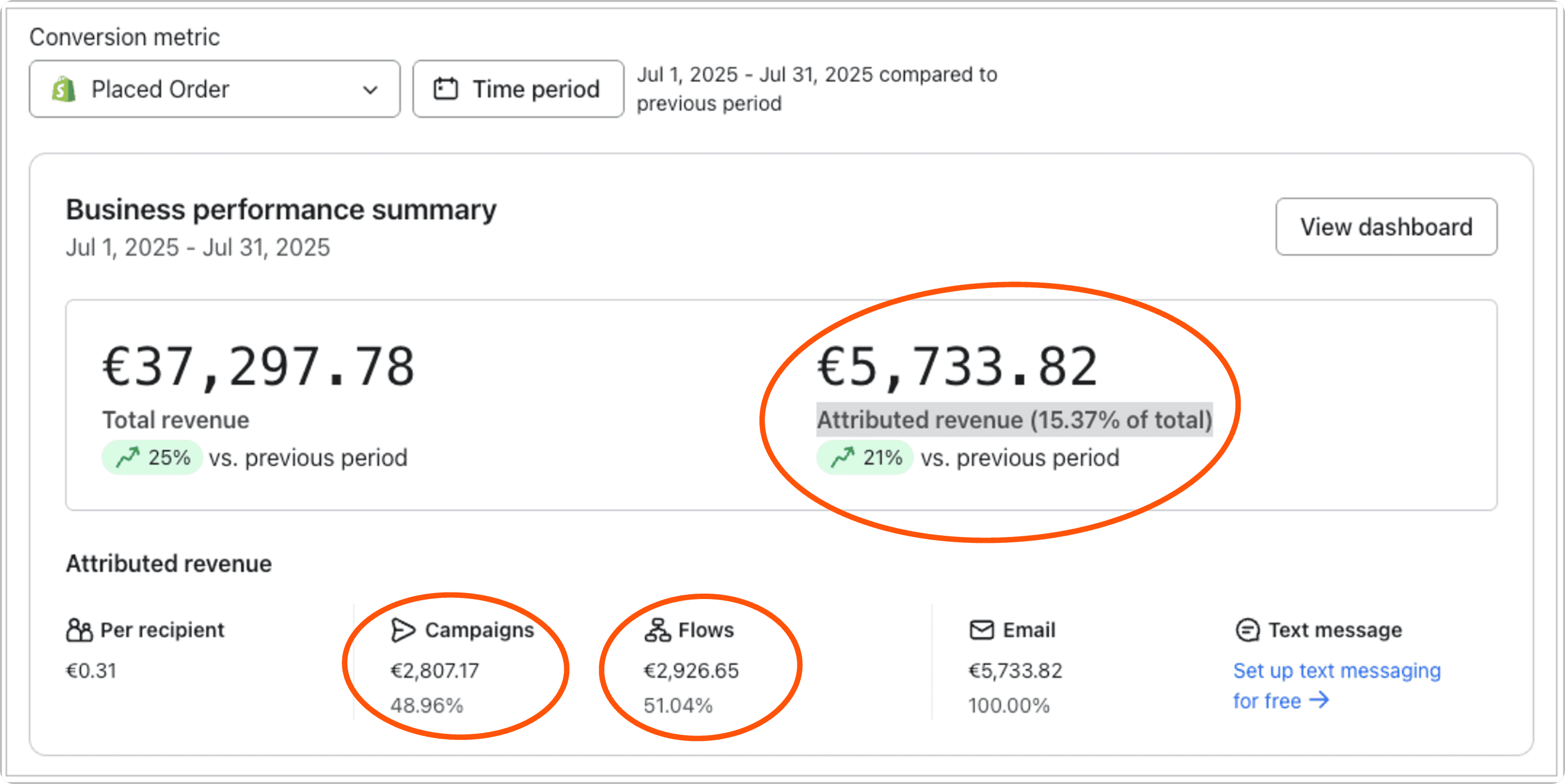Expand the Placed Order chevron arrow
The height and width of the screenshot is (784, 1565).
pos(370,91)
